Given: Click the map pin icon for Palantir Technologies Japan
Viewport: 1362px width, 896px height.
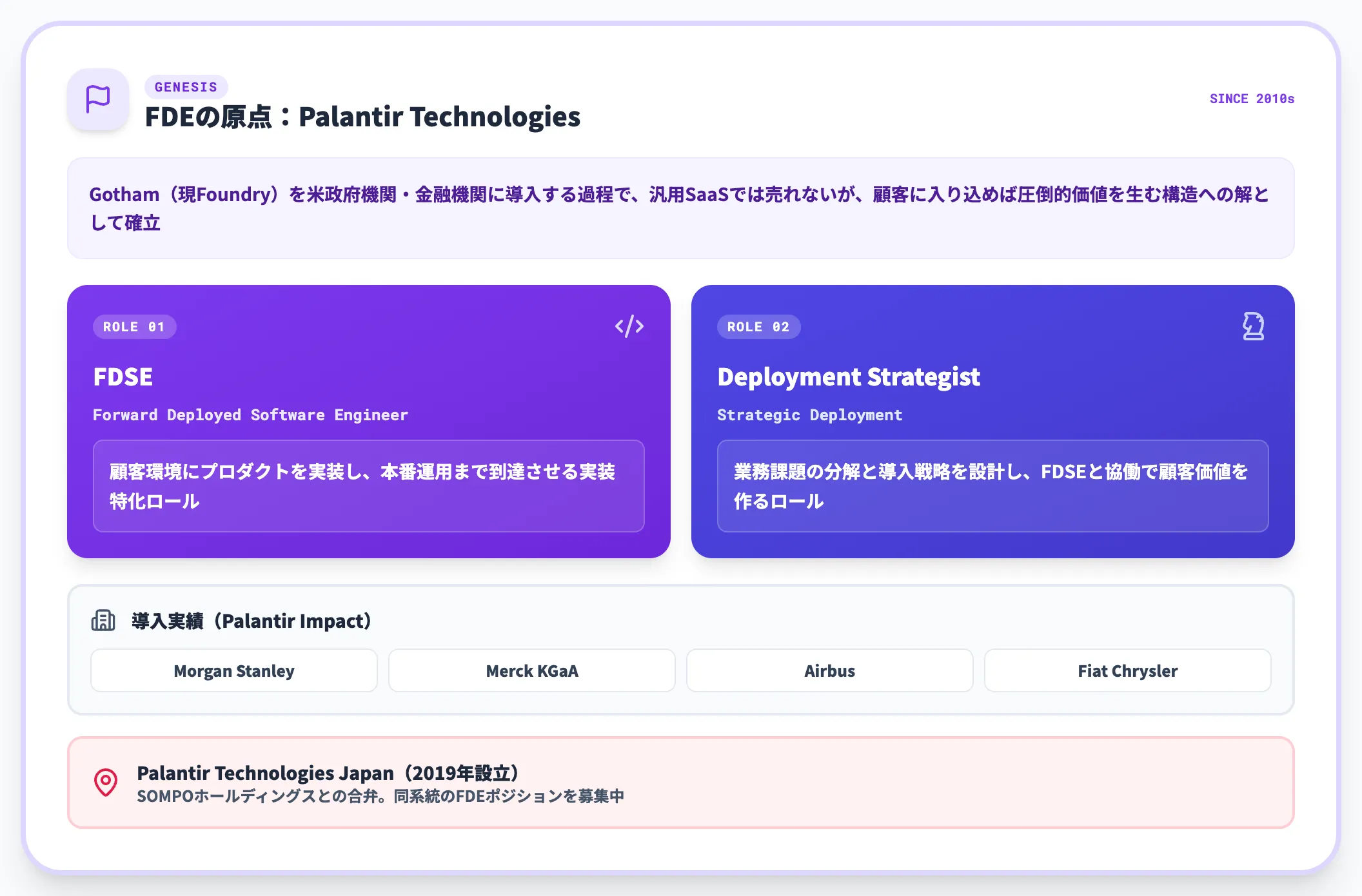Looking at the screenshot, I should (105, 783).
